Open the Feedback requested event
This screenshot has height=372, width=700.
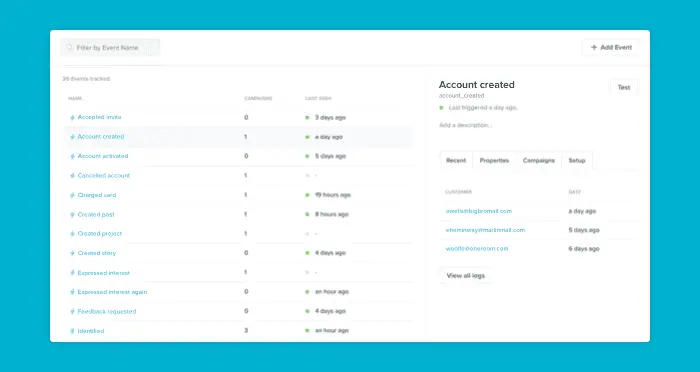tap(107, 312)
